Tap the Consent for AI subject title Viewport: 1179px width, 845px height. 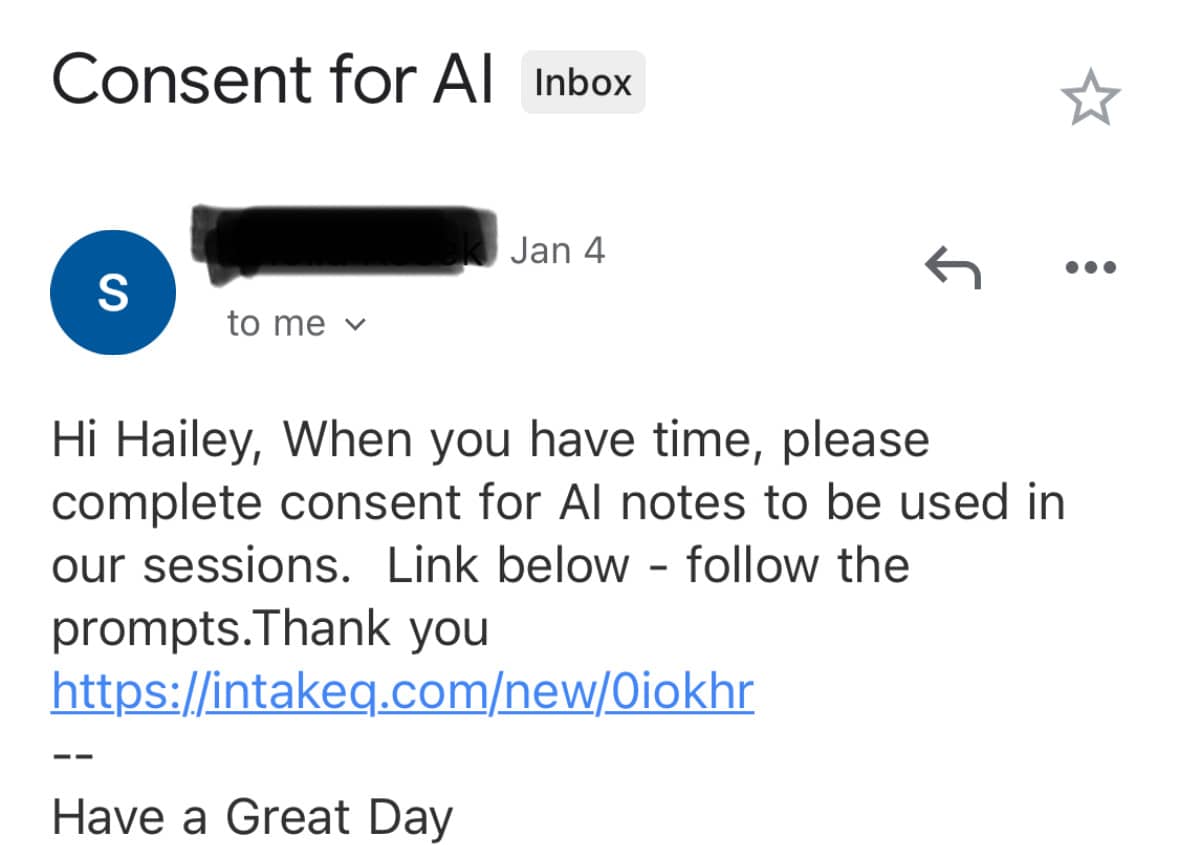272,79
